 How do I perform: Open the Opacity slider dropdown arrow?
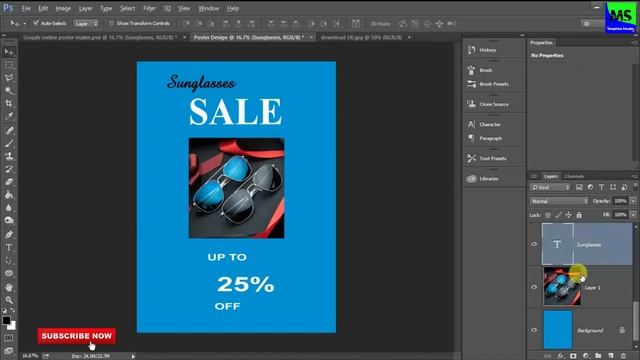tap(633, 201)
